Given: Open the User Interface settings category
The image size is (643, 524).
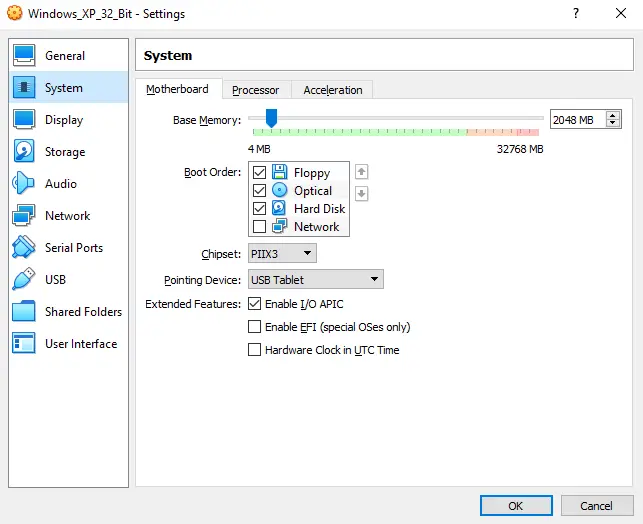Looking at the screenshot, I should click(68, 343).
